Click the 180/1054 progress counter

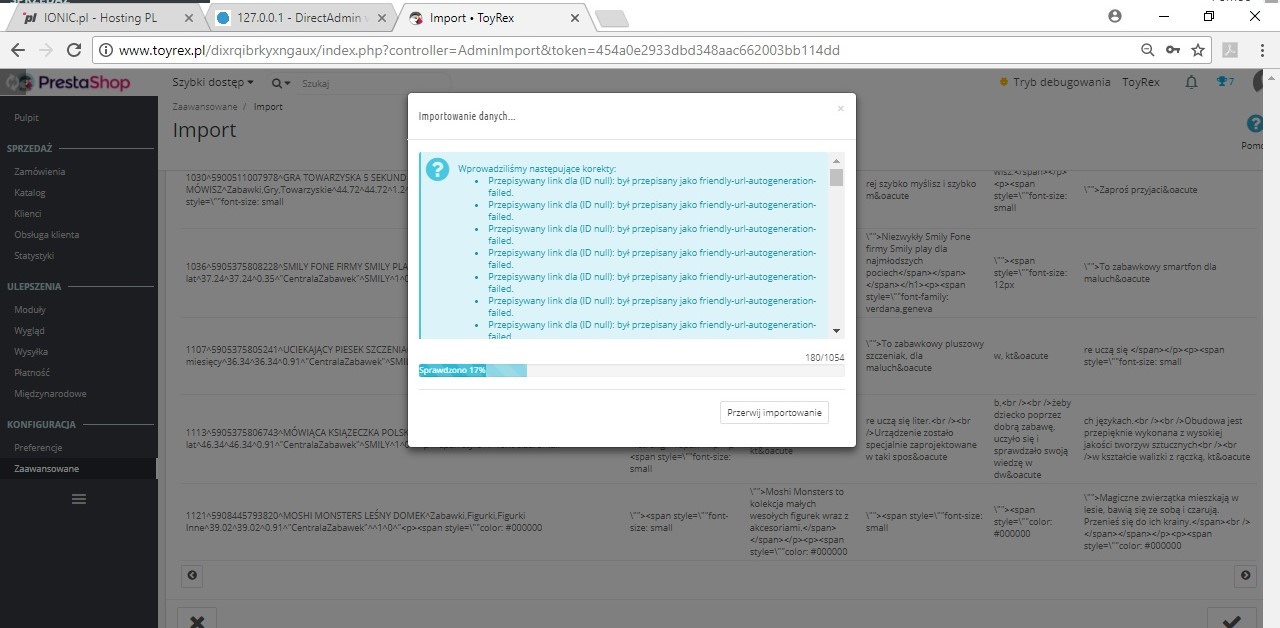tap(825, 357)
